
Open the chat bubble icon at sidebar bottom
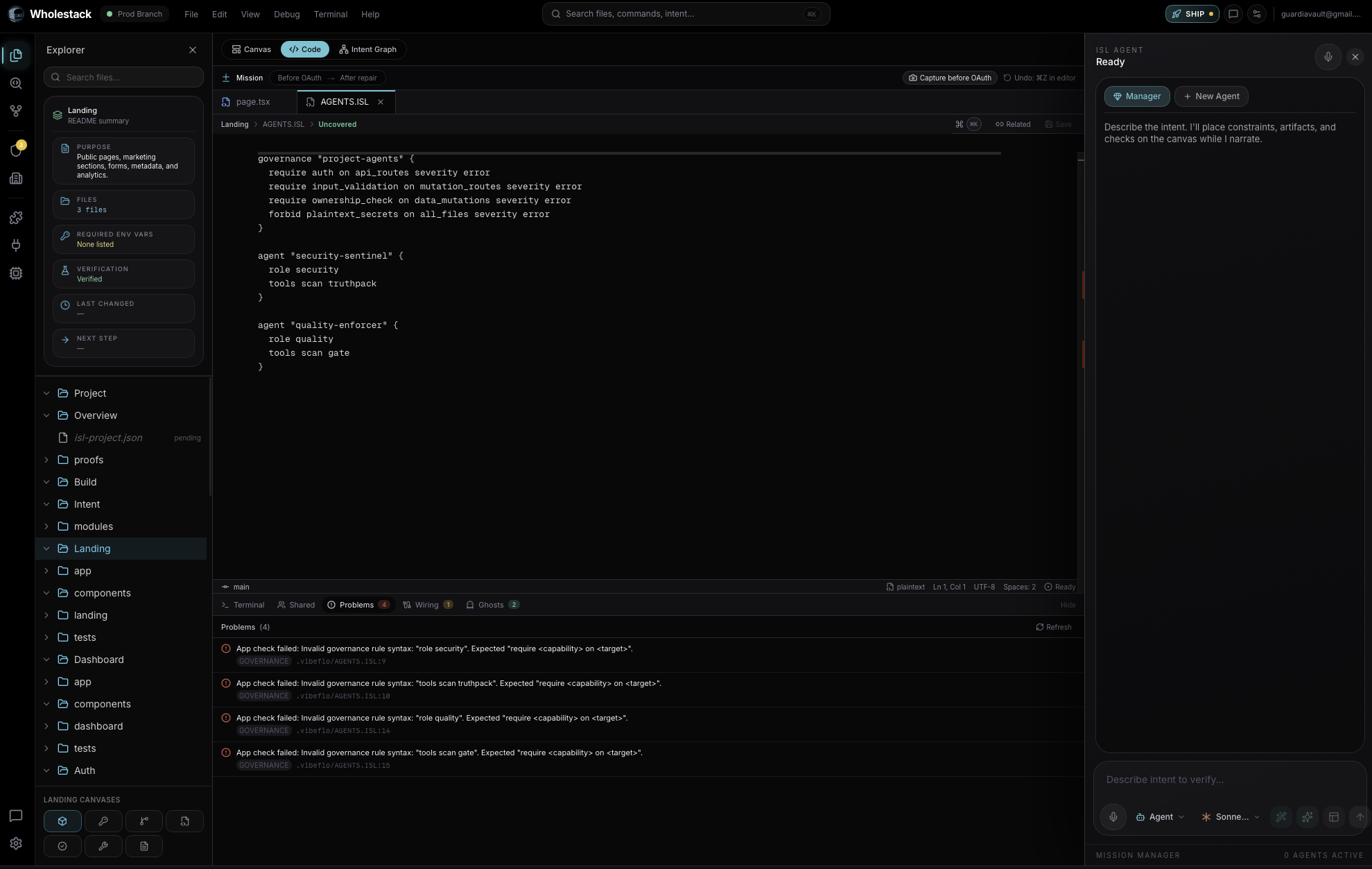pyautogui.click(x=16, y=816)
